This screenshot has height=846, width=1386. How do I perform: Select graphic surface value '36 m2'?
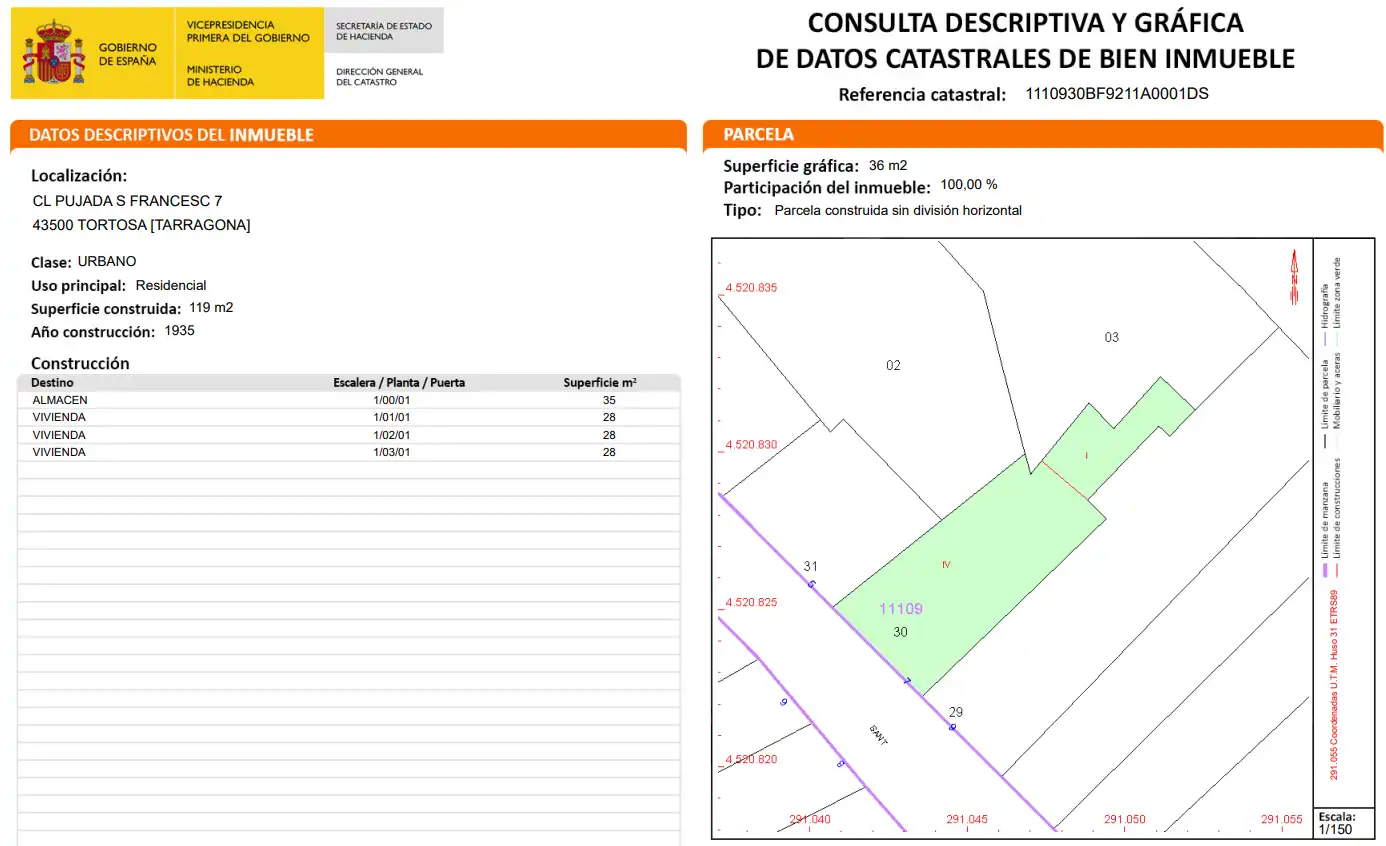pyautogui.click(x=888, y=165)
